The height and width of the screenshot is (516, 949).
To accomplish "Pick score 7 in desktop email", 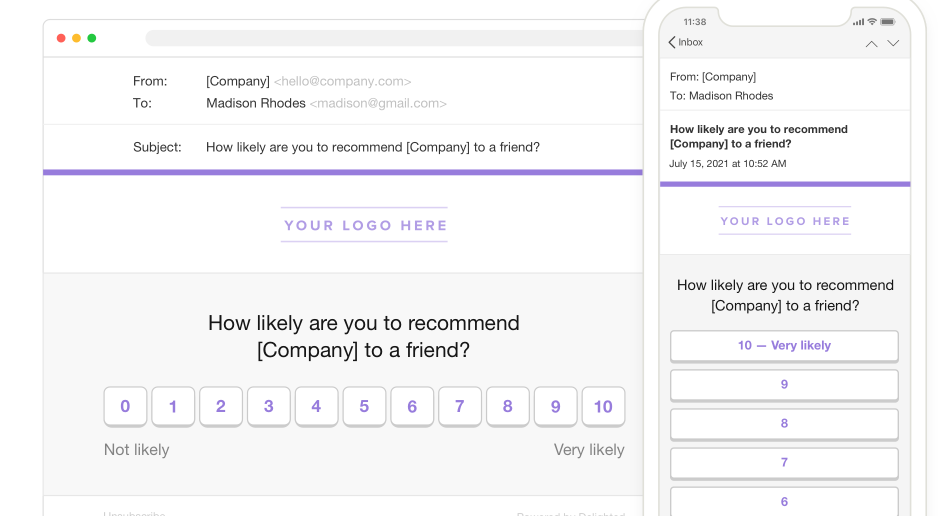I will point(460,406).
